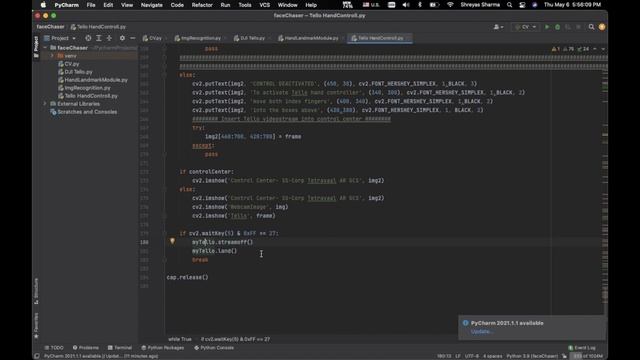The image size is (640, 360).
Task: Open the TODO tool window
Action: click(54, 348)
